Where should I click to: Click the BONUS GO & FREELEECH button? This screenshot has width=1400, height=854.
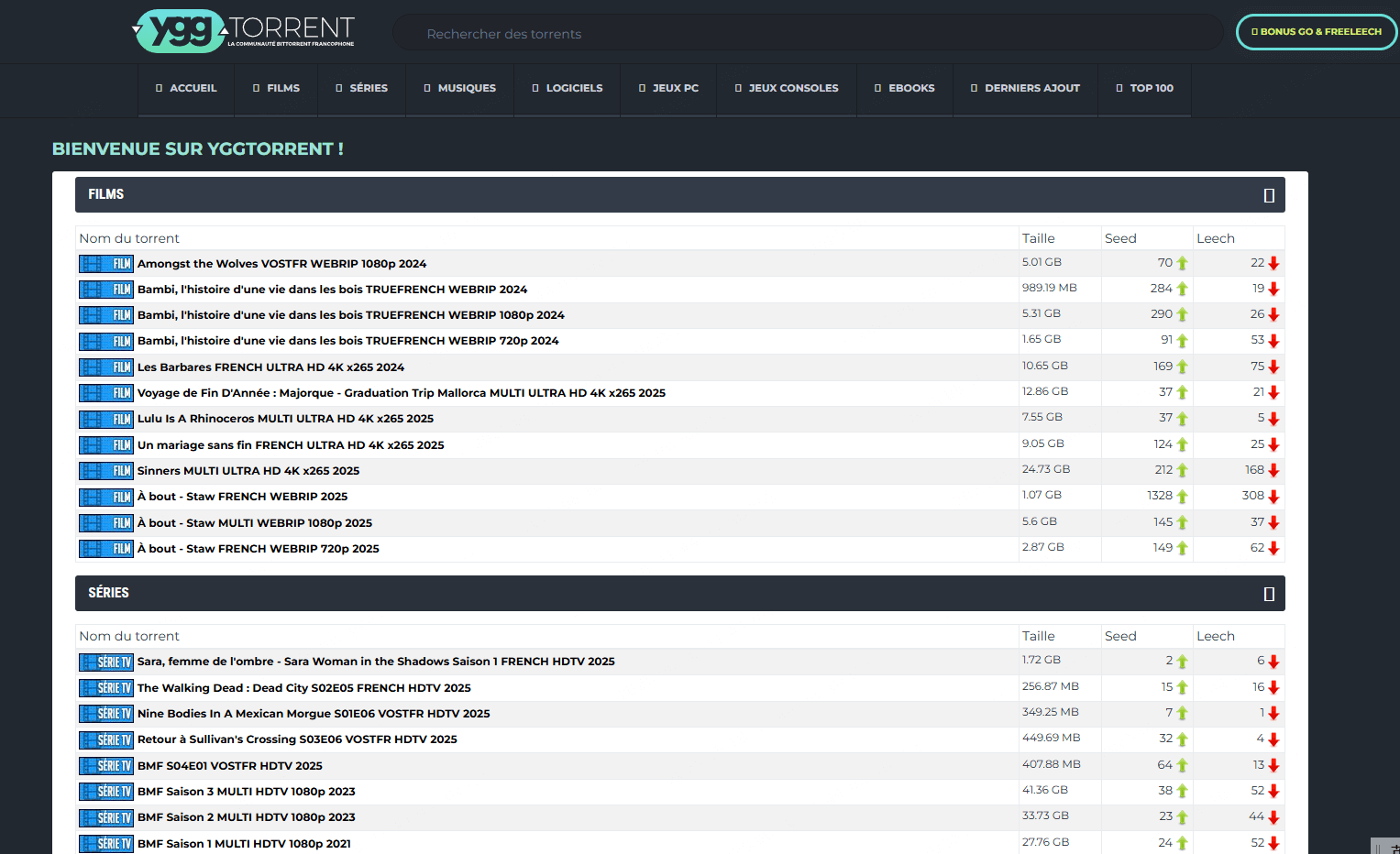pyautogui.click(x=1317, y=30)
